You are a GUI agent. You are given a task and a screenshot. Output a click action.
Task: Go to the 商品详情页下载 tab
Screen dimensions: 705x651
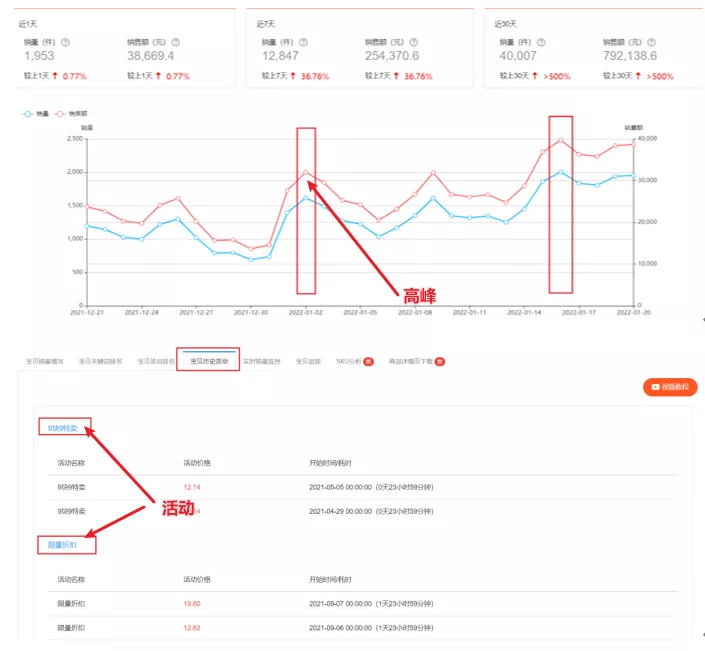(410, 361)
